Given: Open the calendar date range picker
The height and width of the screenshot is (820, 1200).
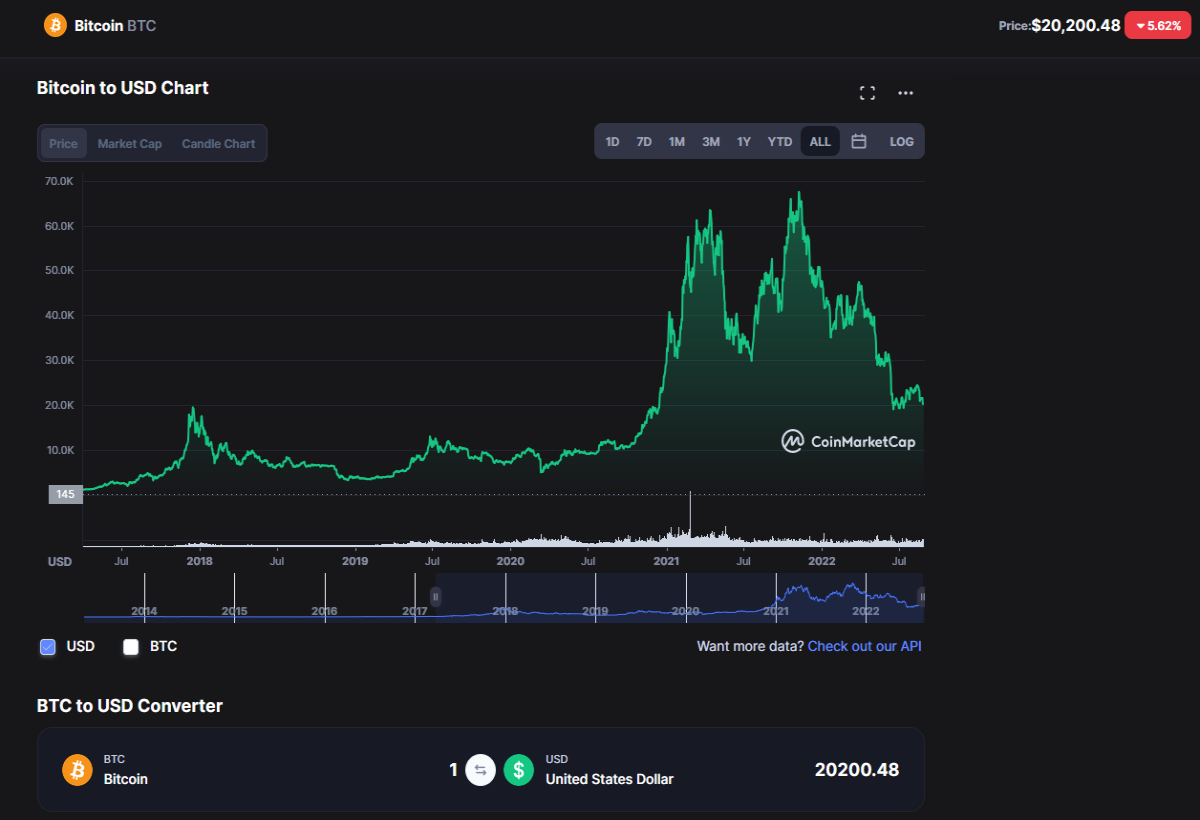Looking at the screenshot, I should [x=858, y=142].
